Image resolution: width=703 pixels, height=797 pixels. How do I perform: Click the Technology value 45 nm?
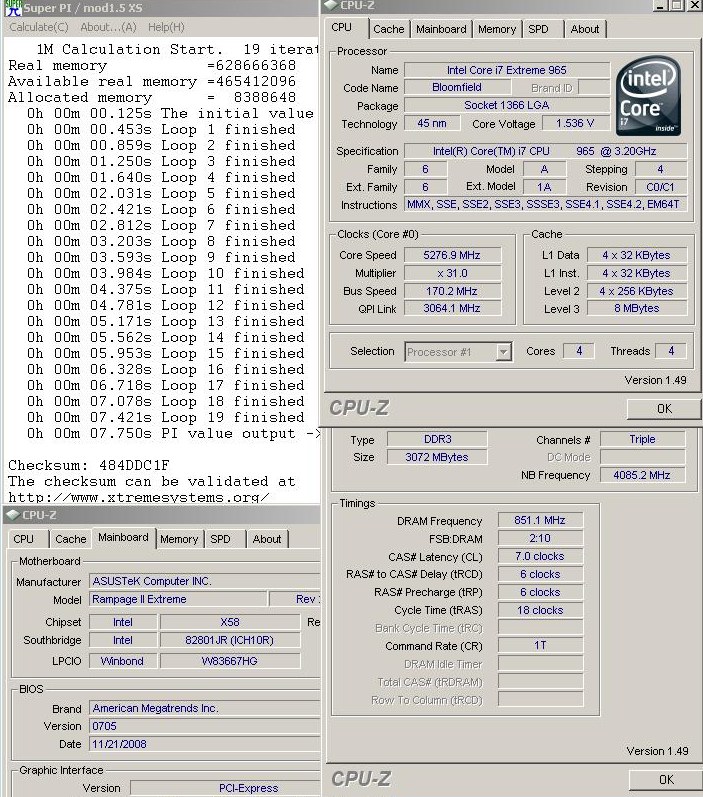tap(432, 124)
